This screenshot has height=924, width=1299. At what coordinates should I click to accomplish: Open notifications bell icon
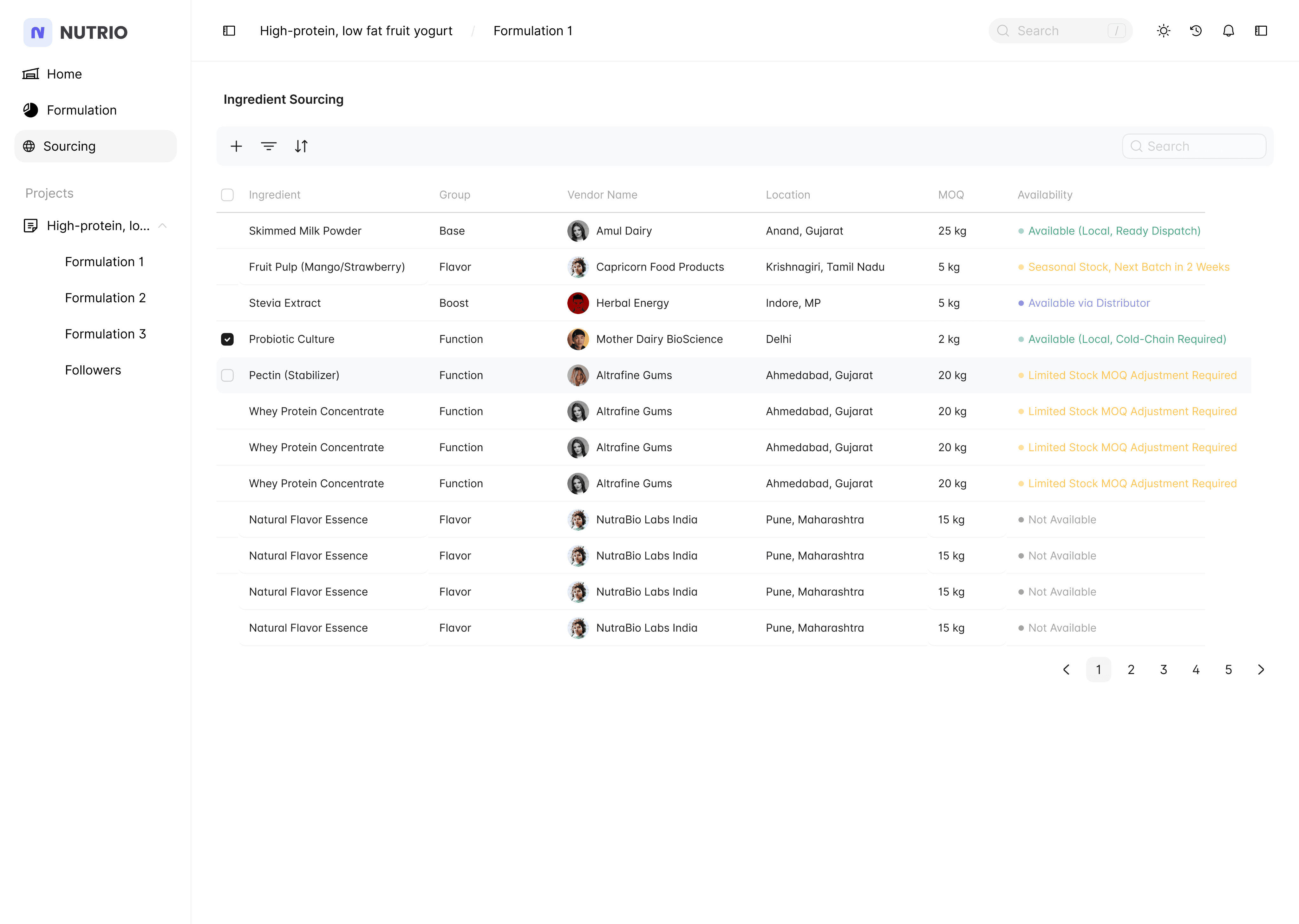tap(1228, 31)
